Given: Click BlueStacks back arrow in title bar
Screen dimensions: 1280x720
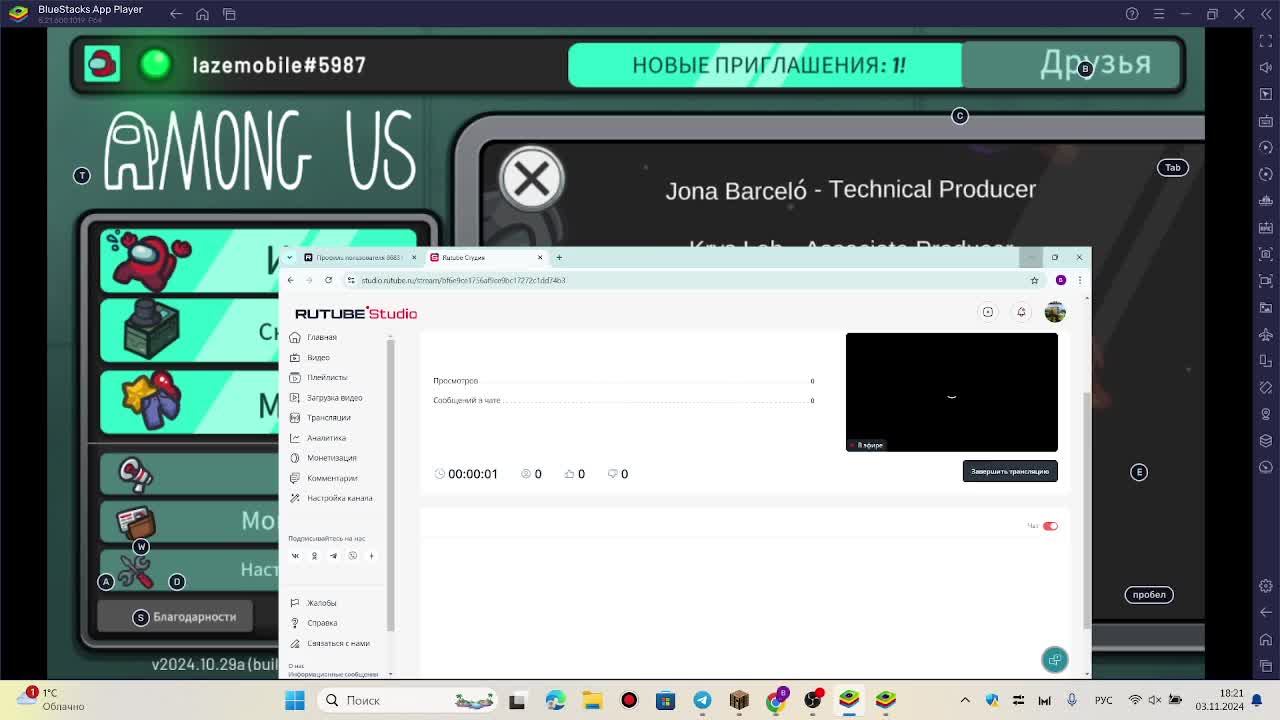Looking at the screenshot, I should click(176, 14).
